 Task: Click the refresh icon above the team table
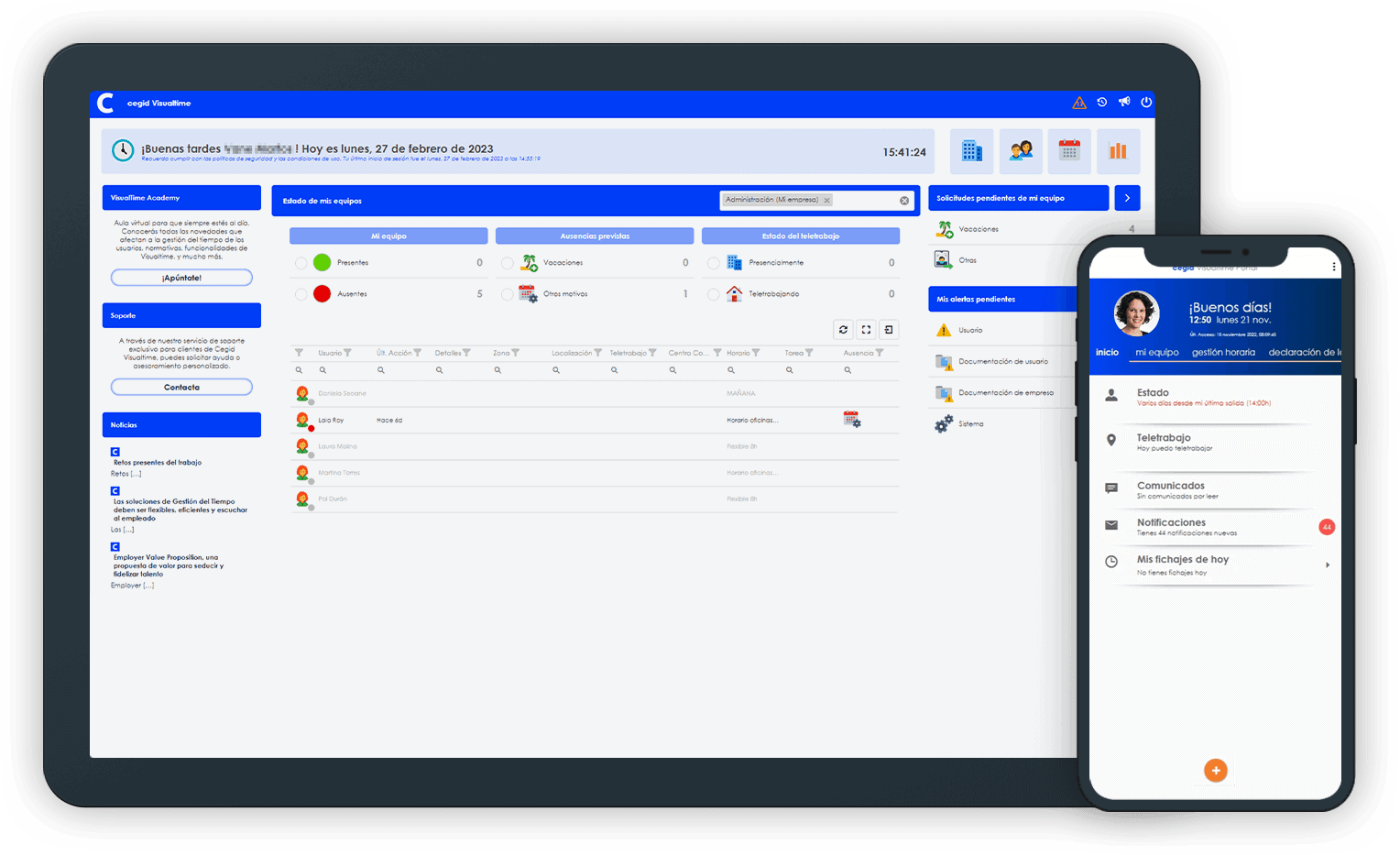(x=843, y=329)
